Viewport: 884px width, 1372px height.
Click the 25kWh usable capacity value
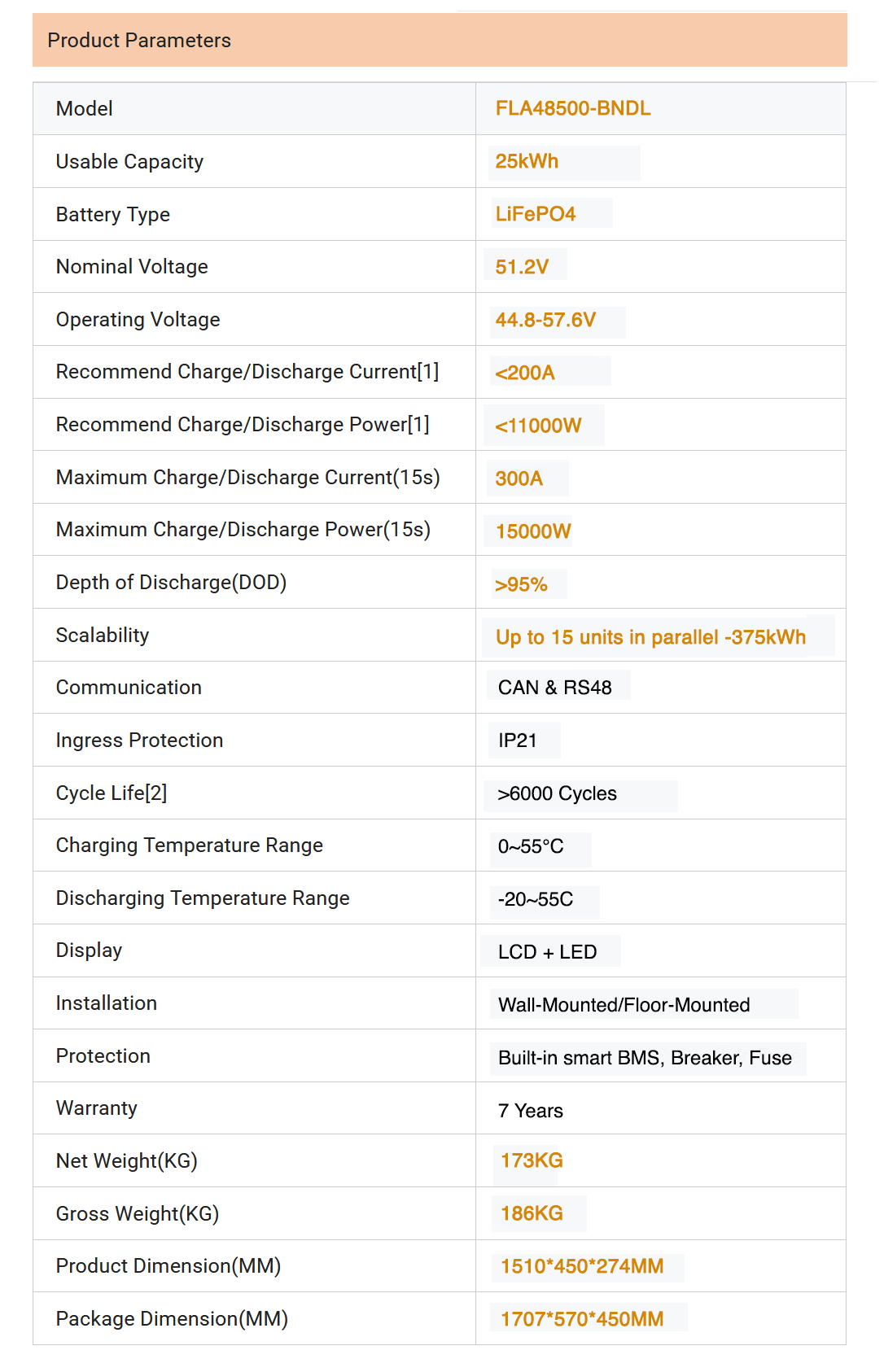pos(527,161)
